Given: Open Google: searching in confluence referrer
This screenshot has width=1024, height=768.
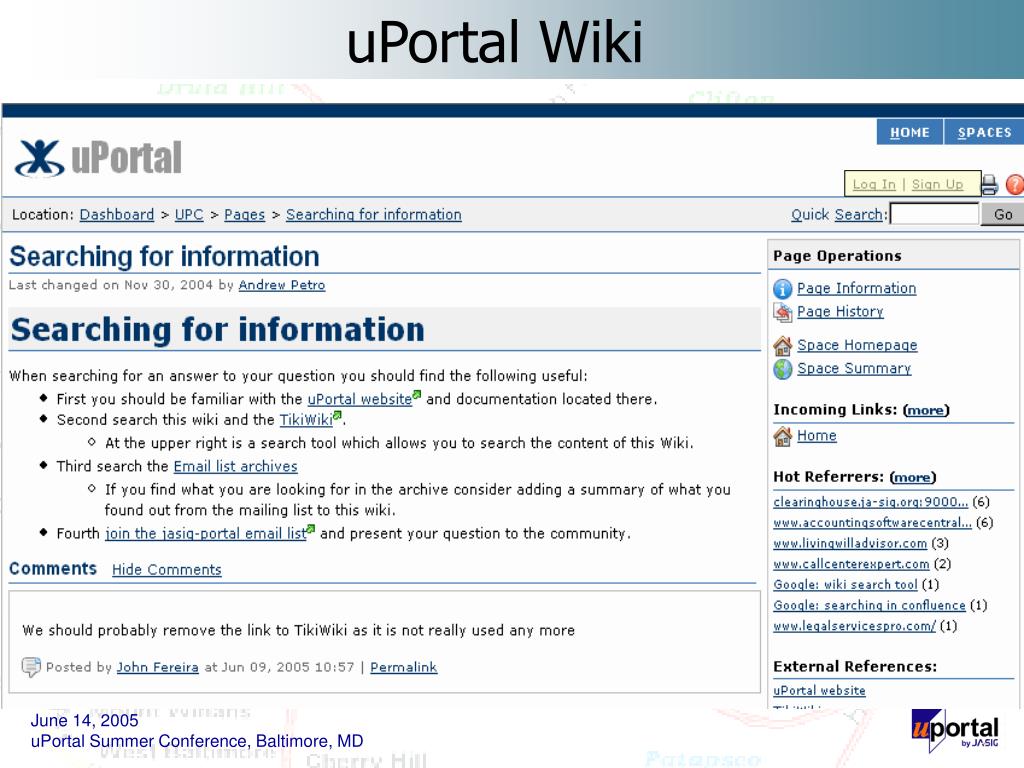Looking at the screenshot, I should coord(869,606).
